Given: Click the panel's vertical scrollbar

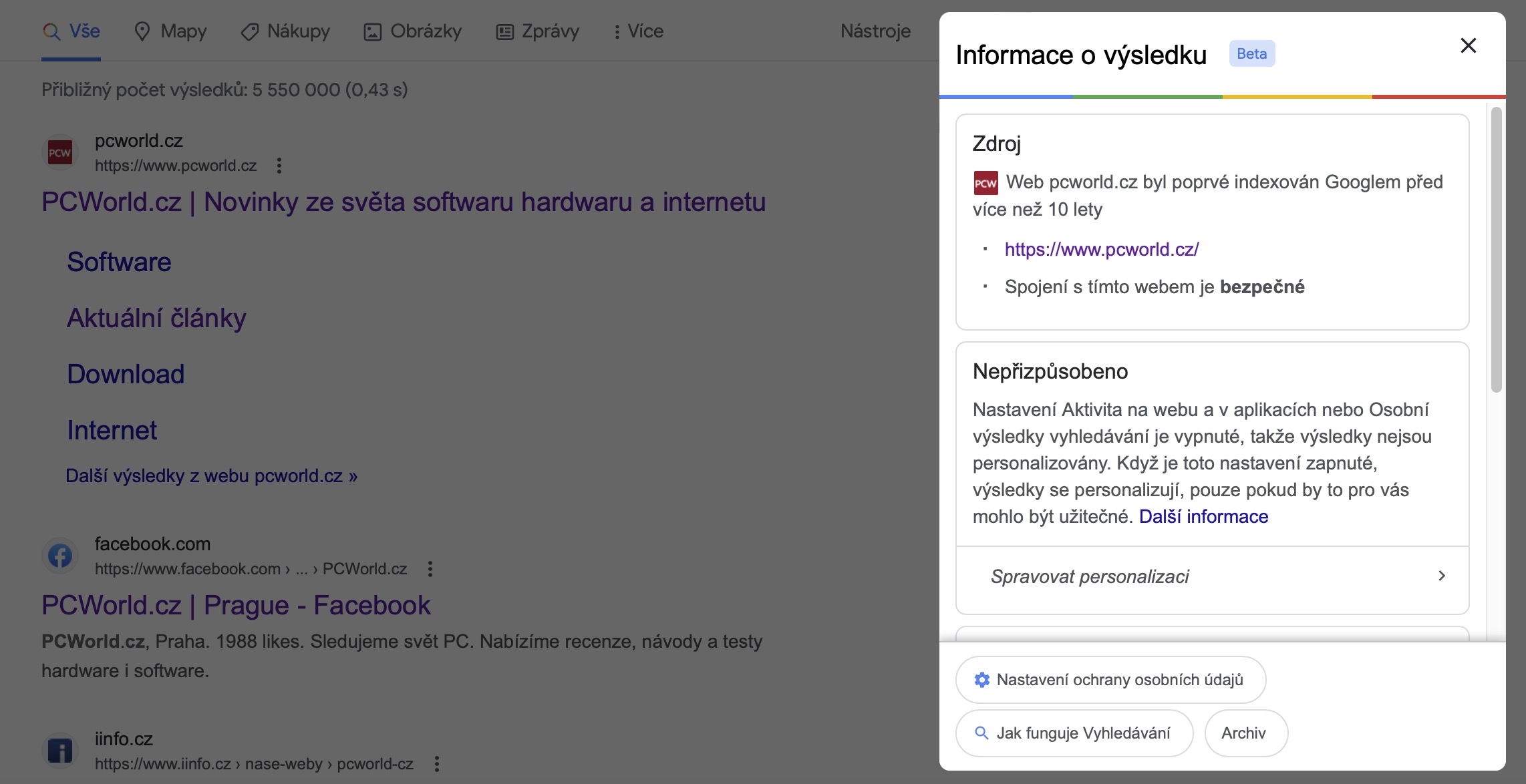Looking at the screenshot, I should pos(1497,250).
